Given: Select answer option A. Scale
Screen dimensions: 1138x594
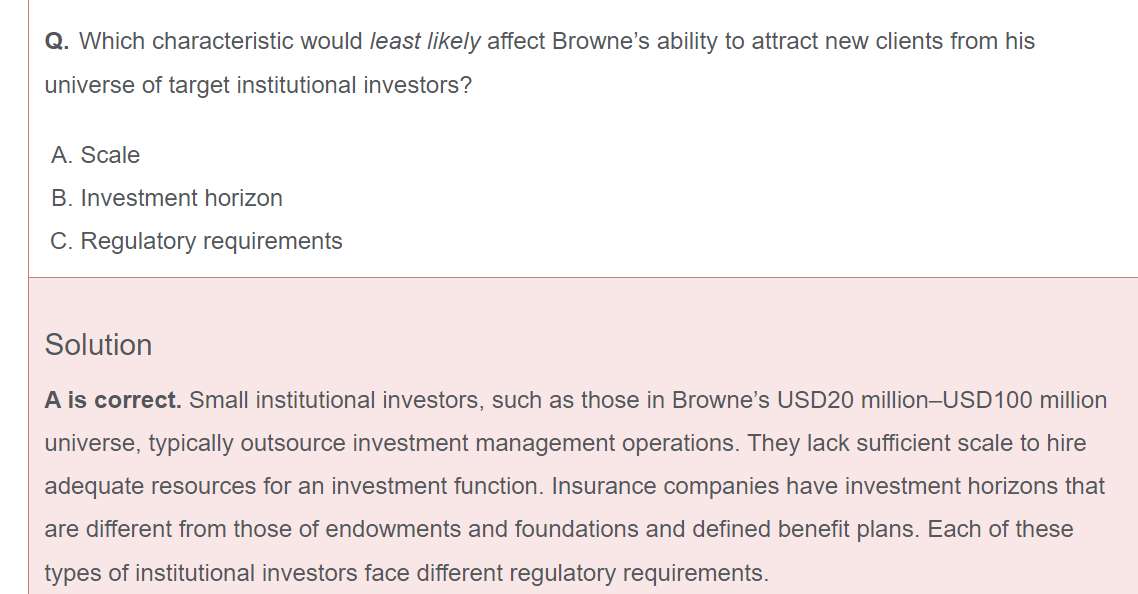Looking at the screenshot, I should pyautogui.click(x=96, y=155).
